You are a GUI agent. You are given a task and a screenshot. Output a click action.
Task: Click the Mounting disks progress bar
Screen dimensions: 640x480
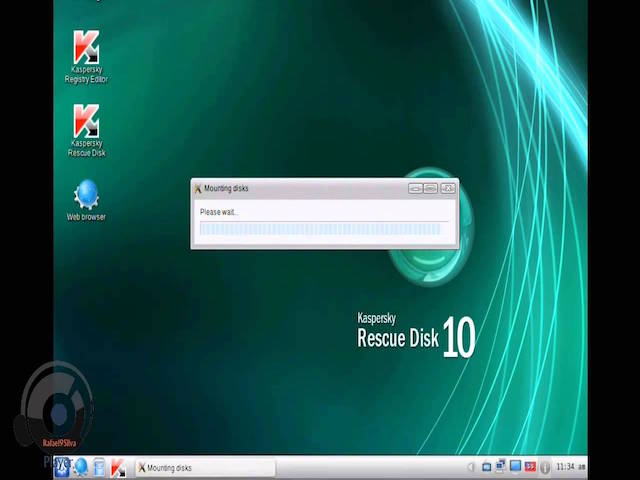click(x=320, y=229)
